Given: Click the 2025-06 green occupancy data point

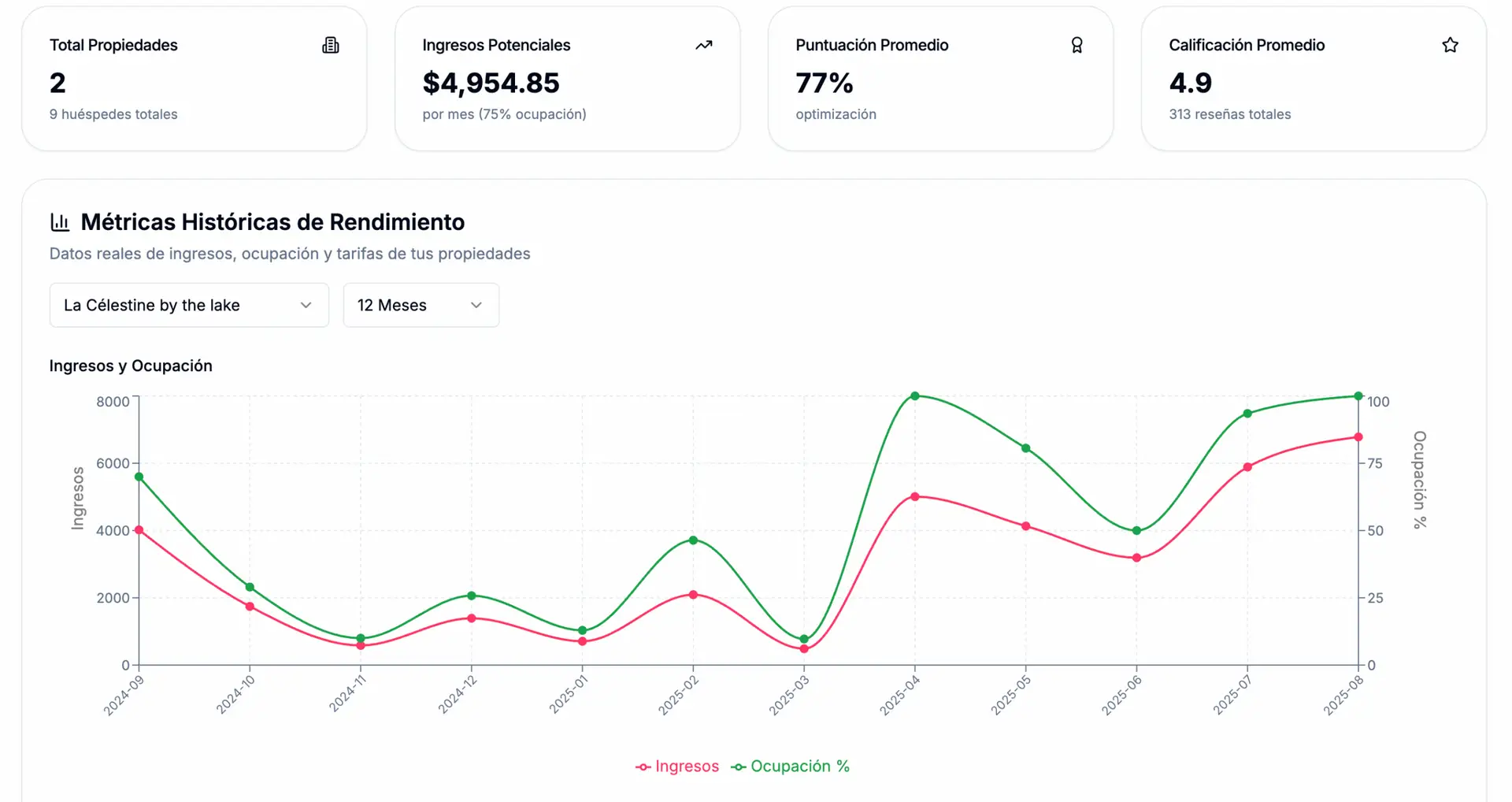Looking at the screenshot, I should pos(1136,531).
